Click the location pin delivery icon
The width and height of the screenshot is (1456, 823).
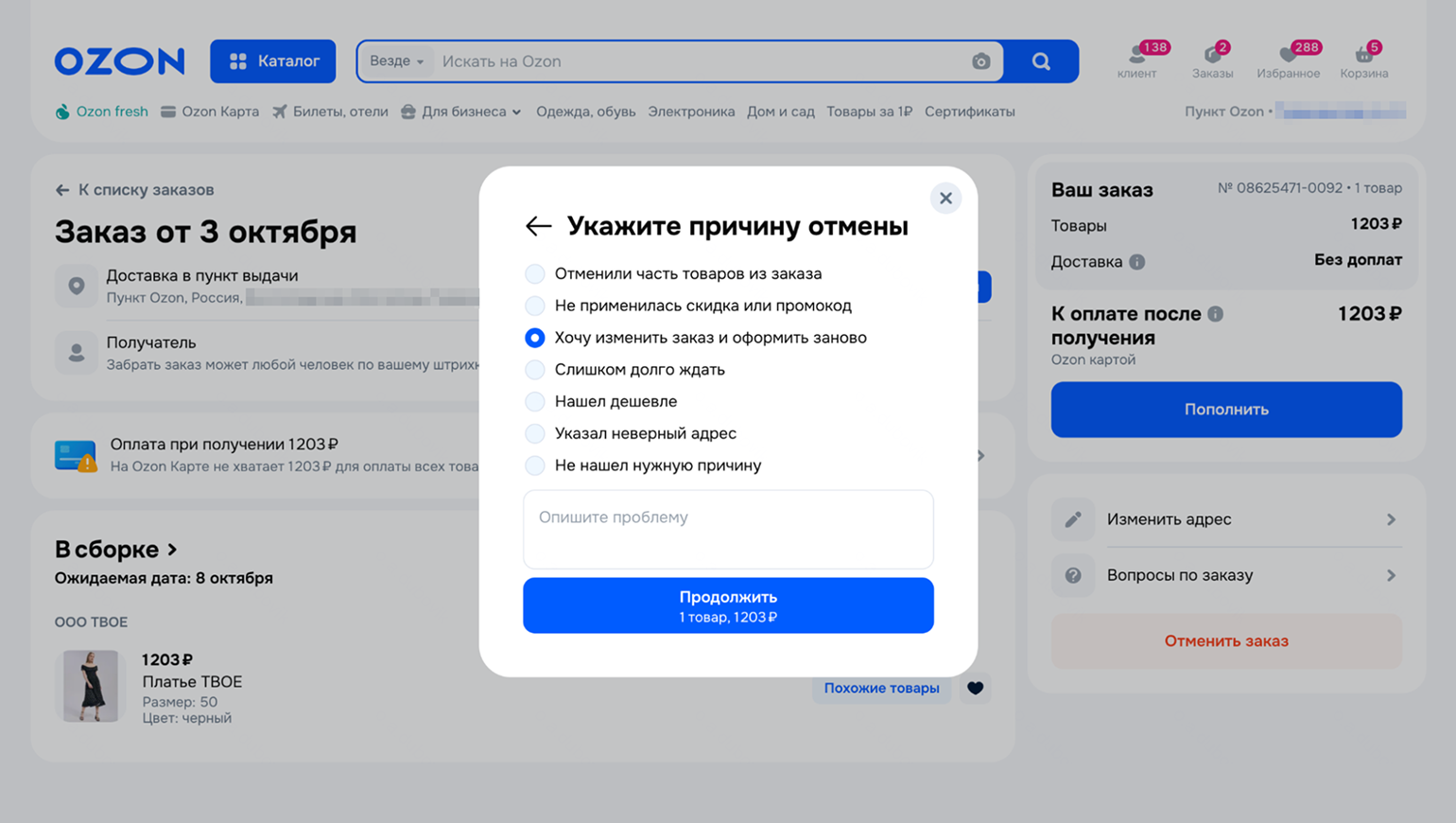click(x=77, y=286)
